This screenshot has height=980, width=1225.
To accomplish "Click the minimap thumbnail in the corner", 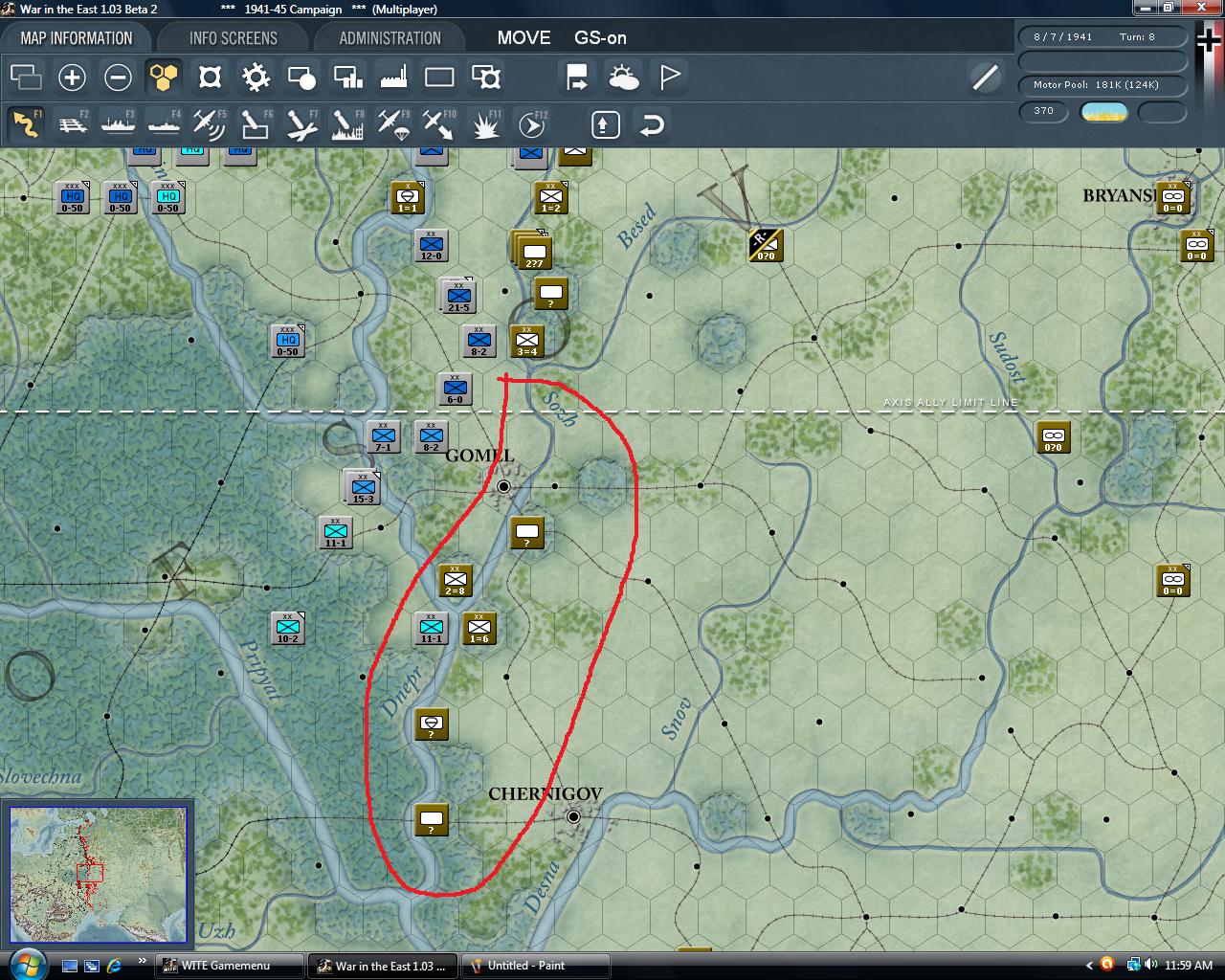I will tap(98, 875).
